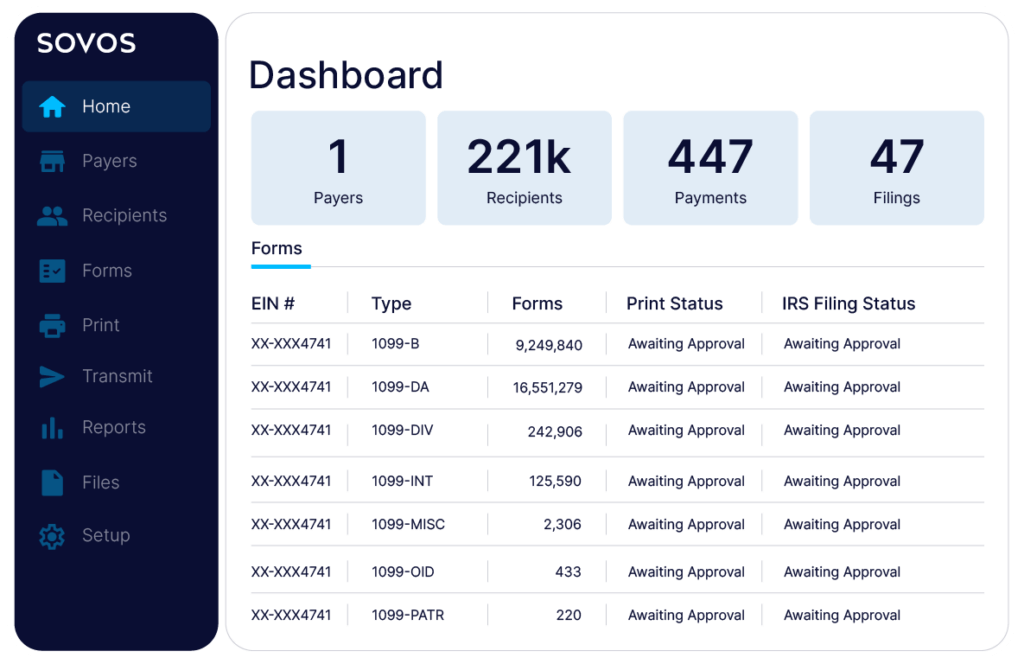Select the 47 Filings summary card

point(896,168)
